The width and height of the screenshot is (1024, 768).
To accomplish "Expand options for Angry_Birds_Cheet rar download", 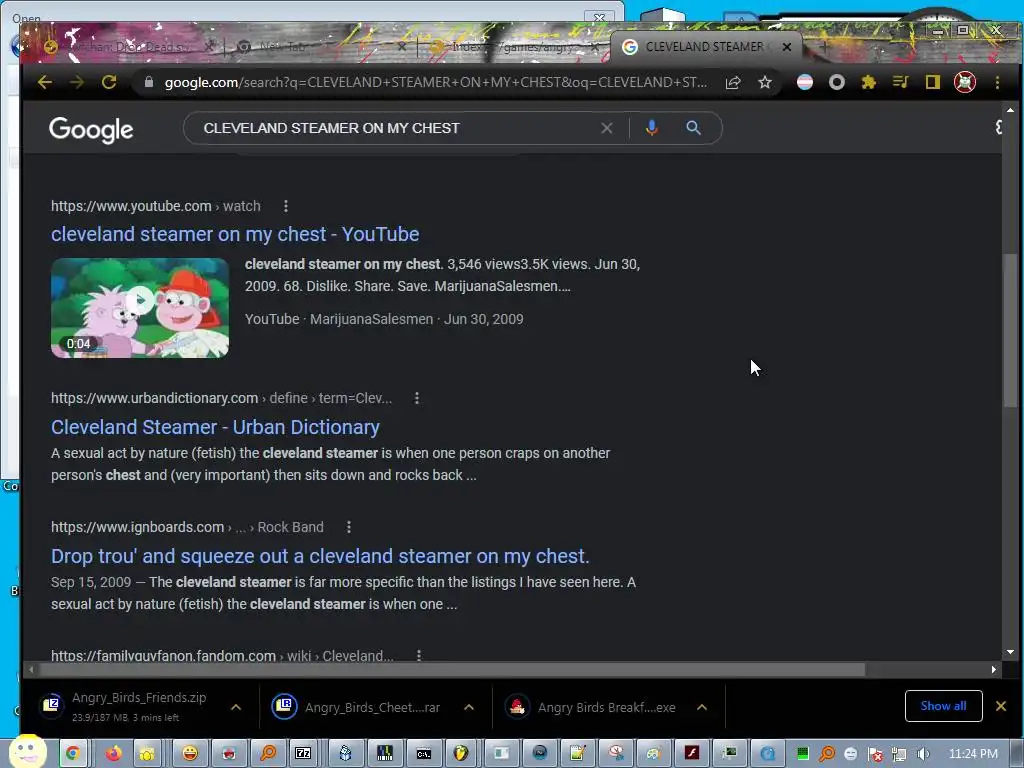I will pyautogui.click(x=469, y=707).
